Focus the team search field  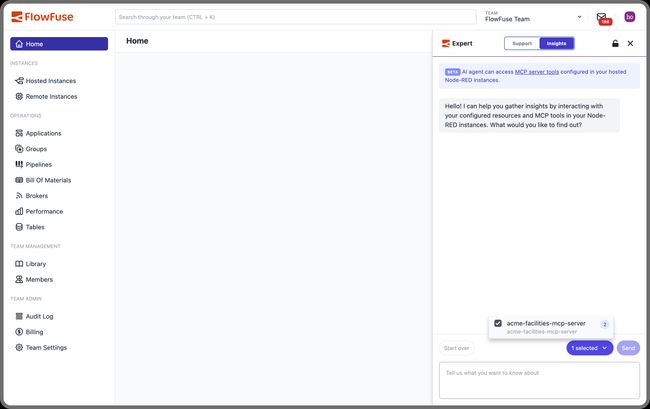(x=296, y=17)
